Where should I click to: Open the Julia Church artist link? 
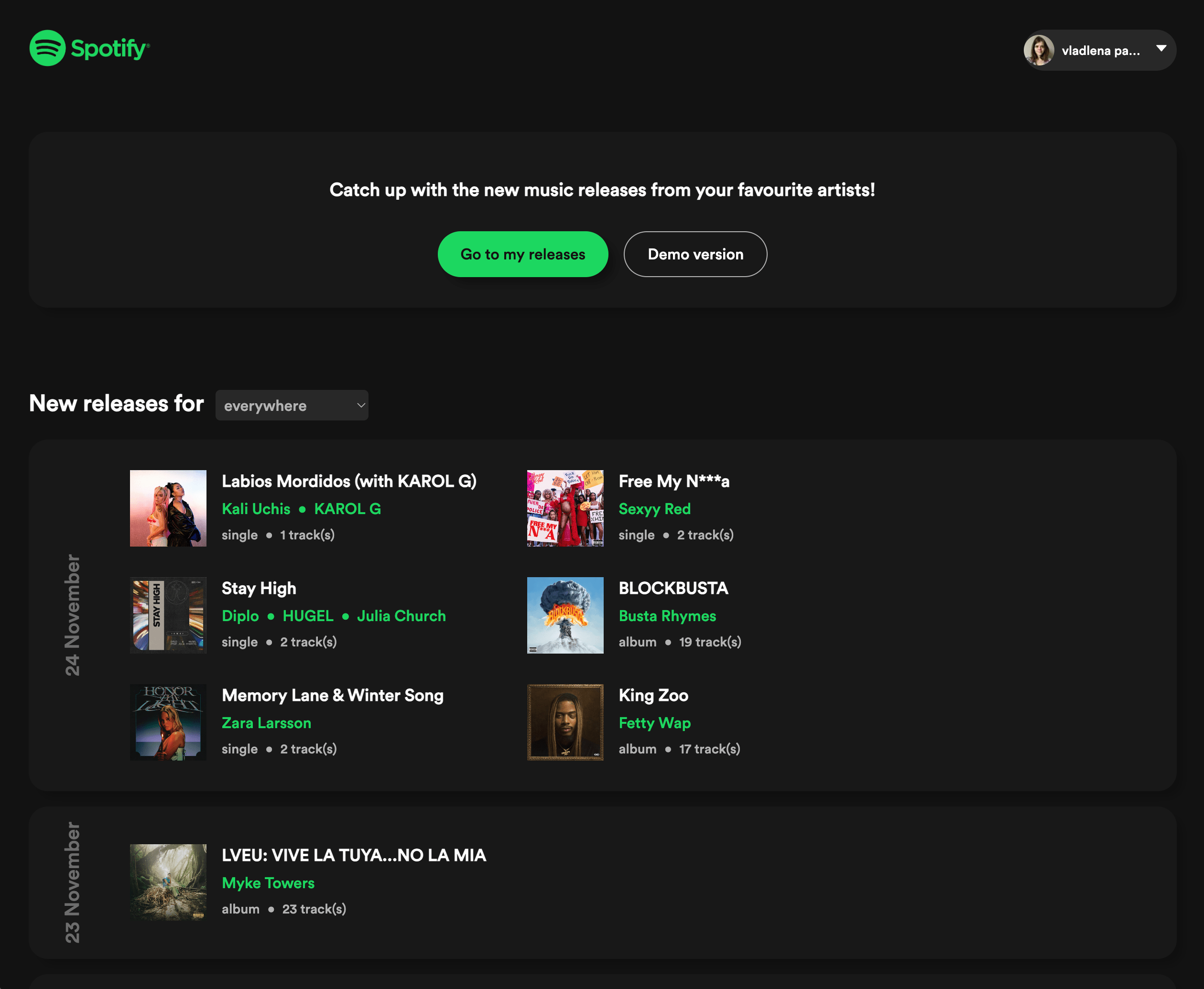point(401,616)
